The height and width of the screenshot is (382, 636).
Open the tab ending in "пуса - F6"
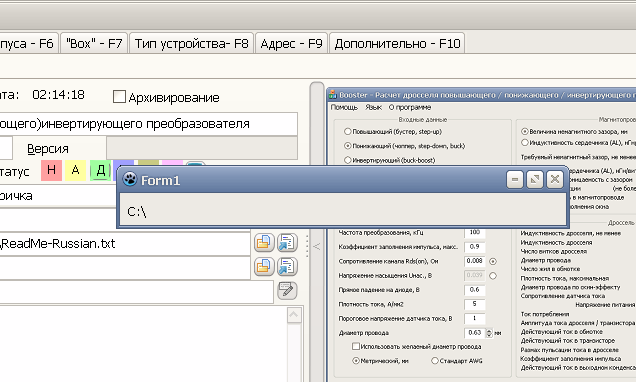(28, 43)
